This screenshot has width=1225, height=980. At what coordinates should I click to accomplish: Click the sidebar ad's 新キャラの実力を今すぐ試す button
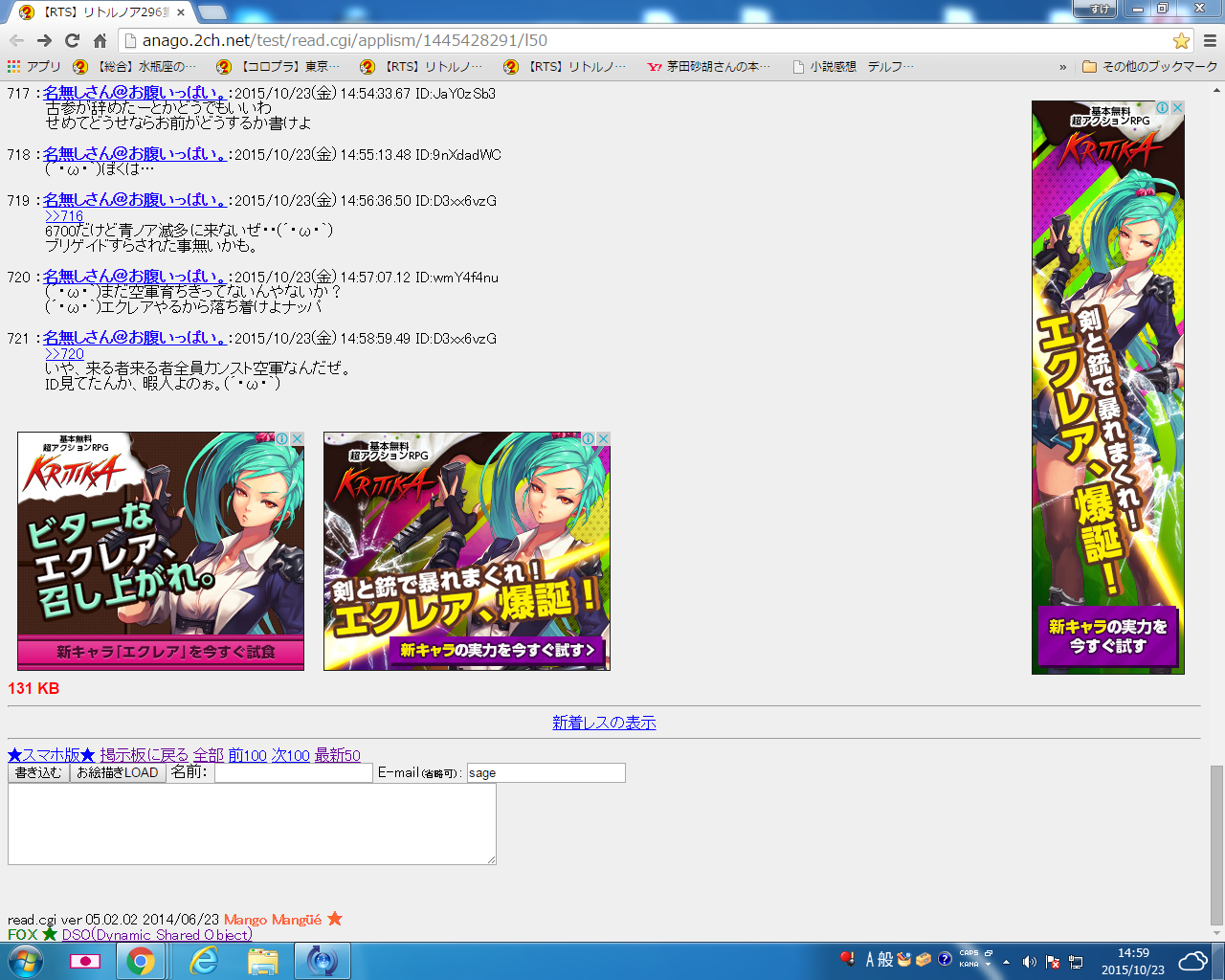click(x=1107, y=636)
